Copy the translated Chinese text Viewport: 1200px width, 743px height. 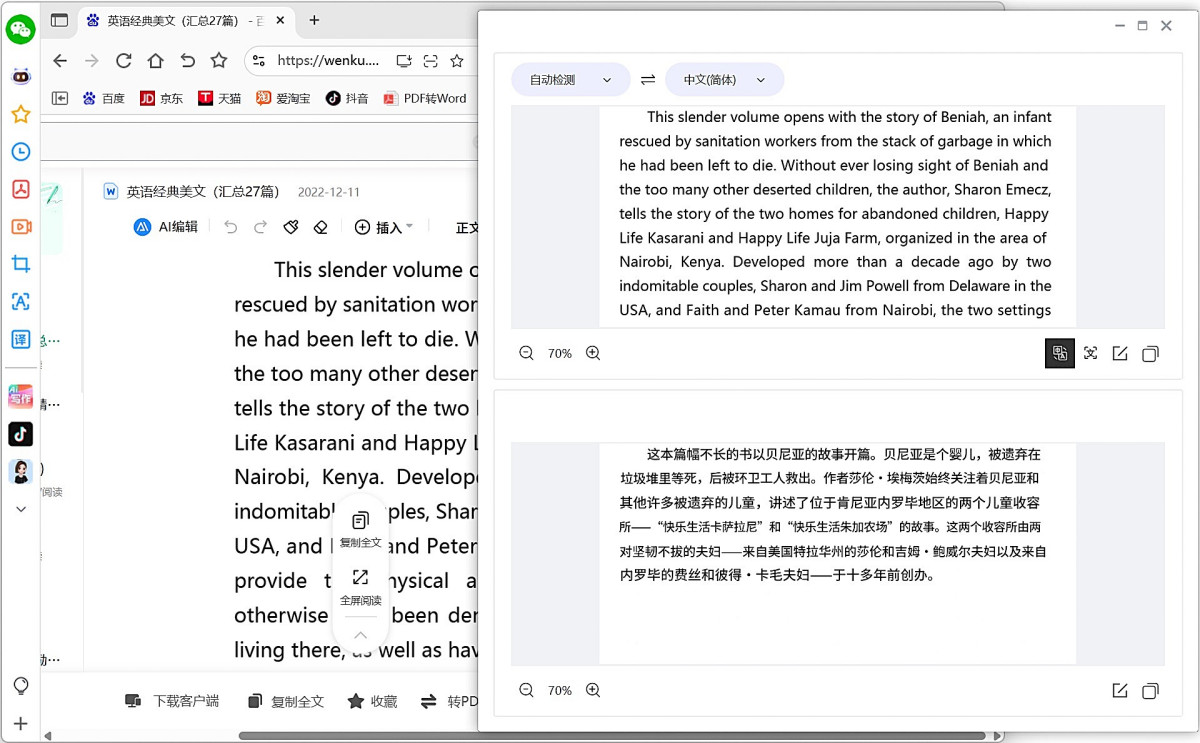(1150, 690)
